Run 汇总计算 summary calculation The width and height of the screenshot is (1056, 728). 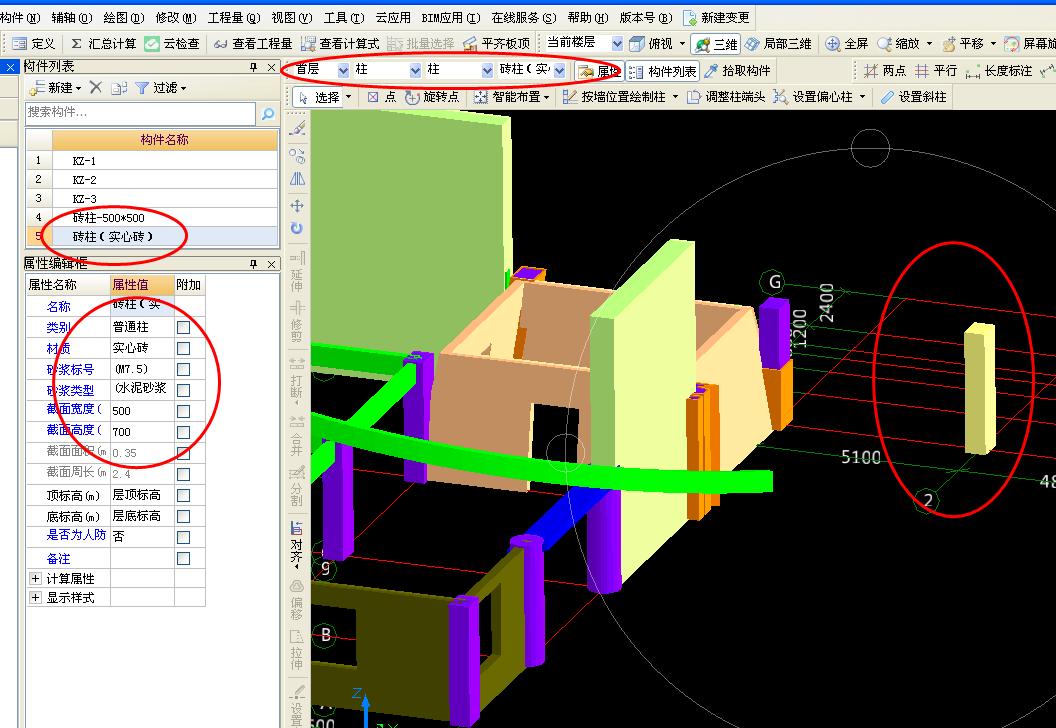[103, 44]
